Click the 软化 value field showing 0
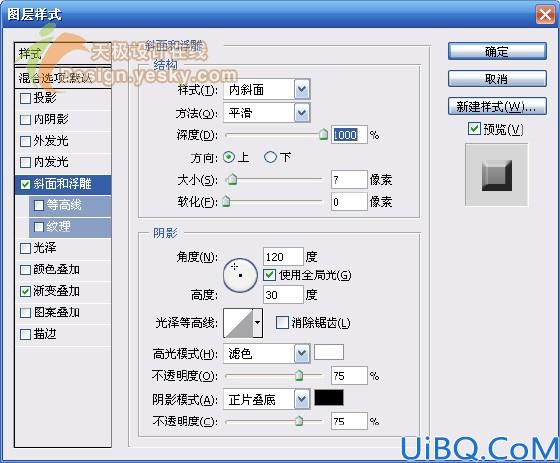This screenshot has height=463, width=560. tap(349, 201)
